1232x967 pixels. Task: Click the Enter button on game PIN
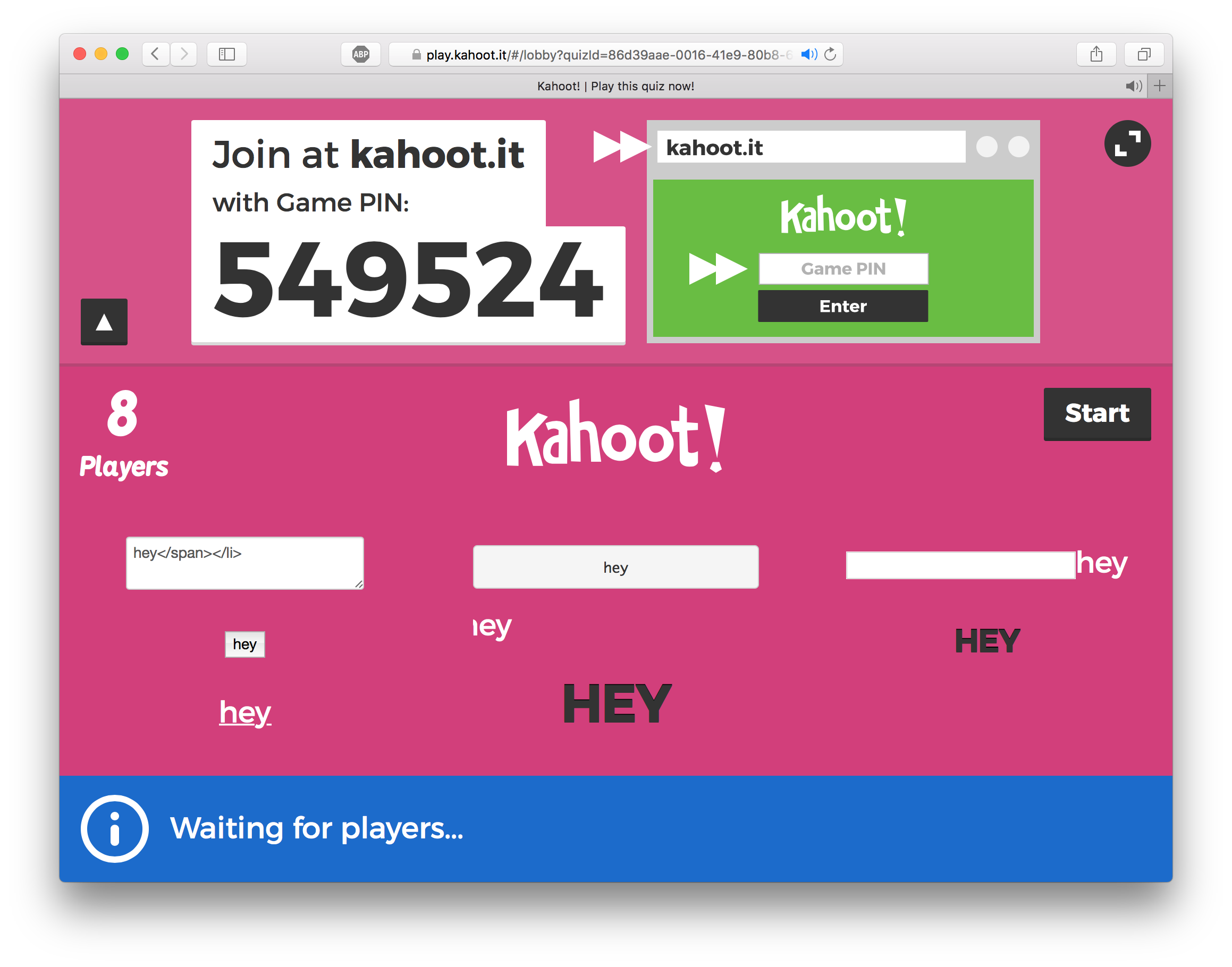click(x=843, y=305)
